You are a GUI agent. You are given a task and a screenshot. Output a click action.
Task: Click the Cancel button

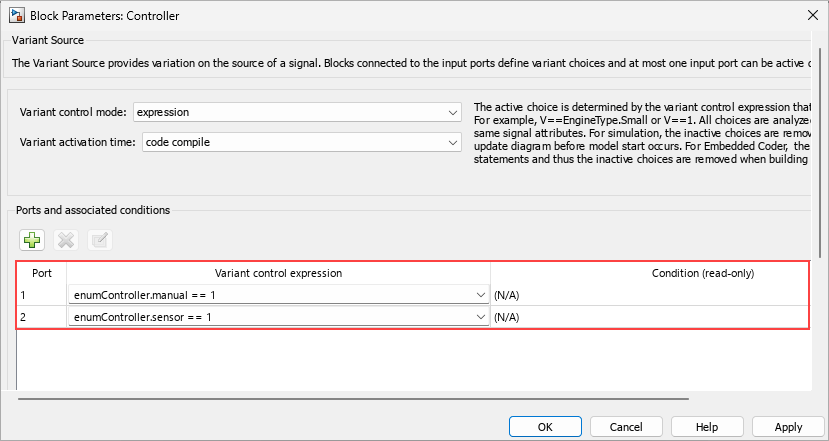(626, 427)
